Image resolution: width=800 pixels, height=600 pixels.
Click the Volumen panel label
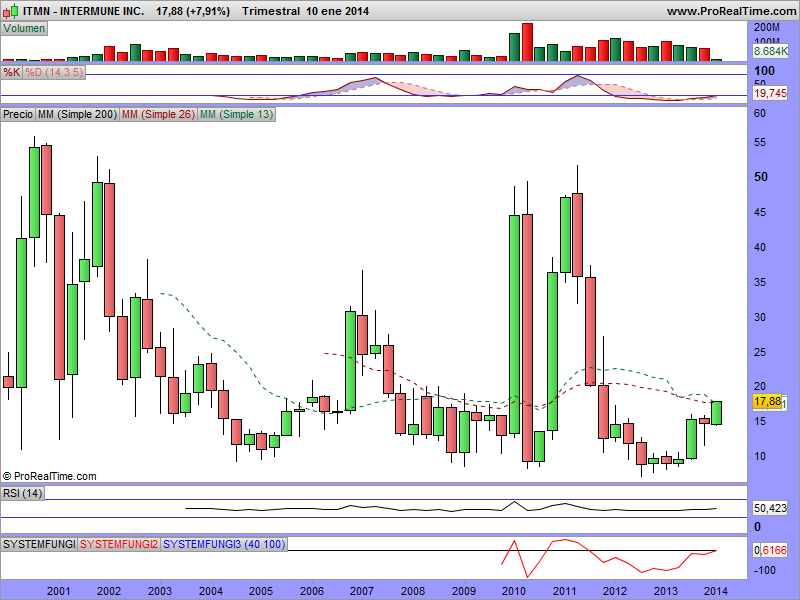25,28
